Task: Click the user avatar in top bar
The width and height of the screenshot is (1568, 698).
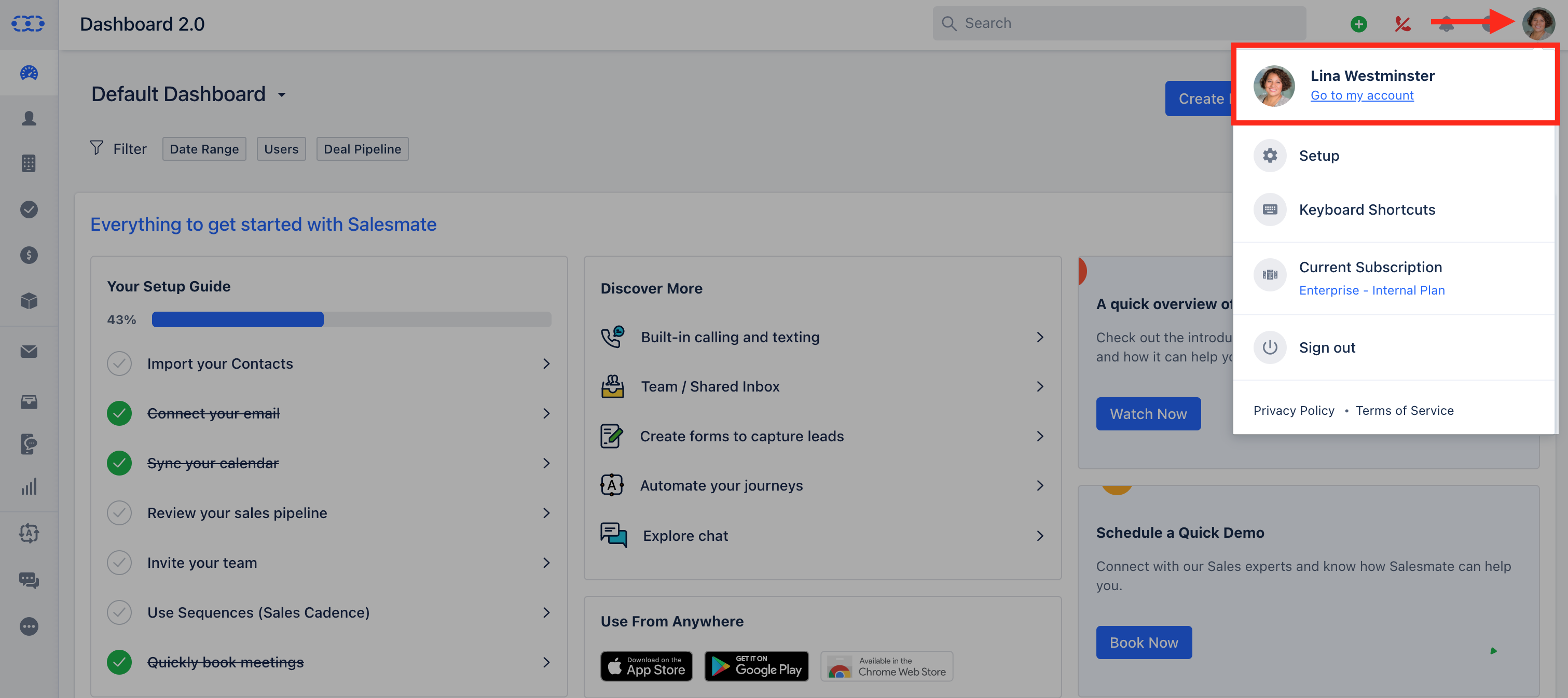Action: point(1538,24)
